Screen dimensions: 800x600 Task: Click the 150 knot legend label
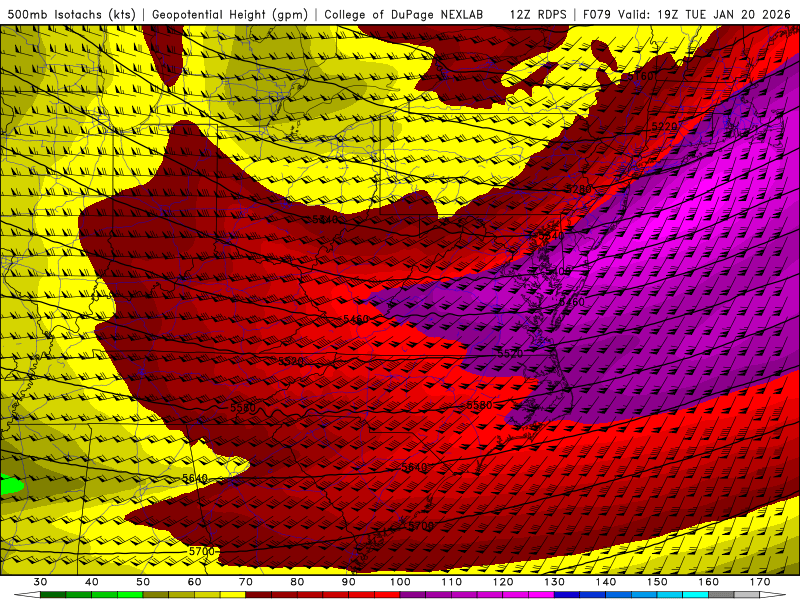click(x=658, y=582)
